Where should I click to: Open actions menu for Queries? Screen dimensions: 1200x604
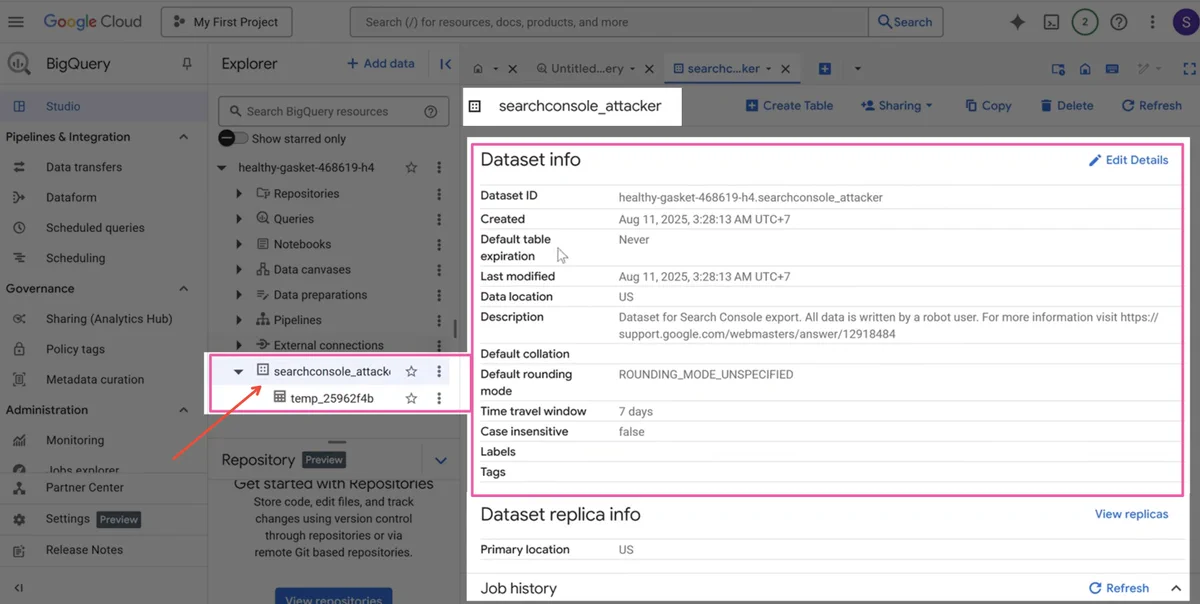coord(439,219)
